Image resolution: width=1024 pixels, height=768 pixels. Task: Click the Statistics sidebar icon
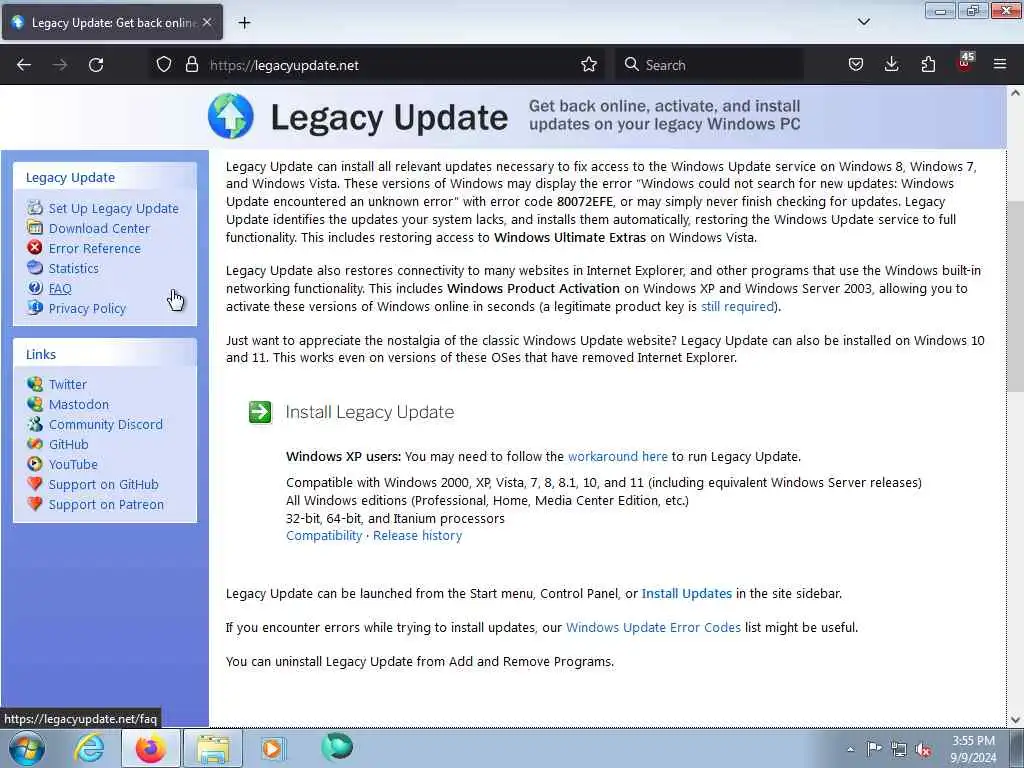[35, 268]
